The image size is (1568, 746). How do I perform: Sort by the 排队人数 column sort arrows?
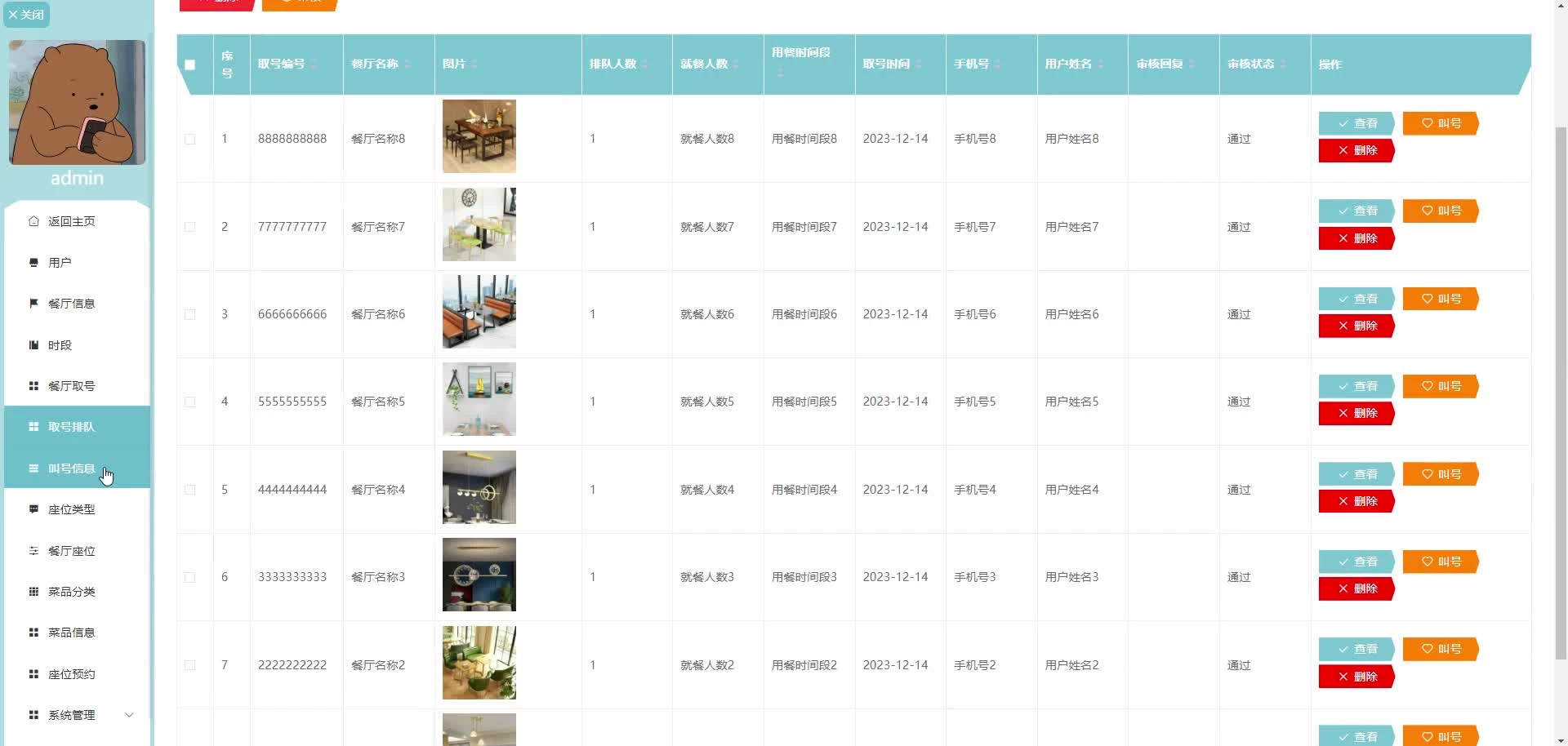(645, 64)
